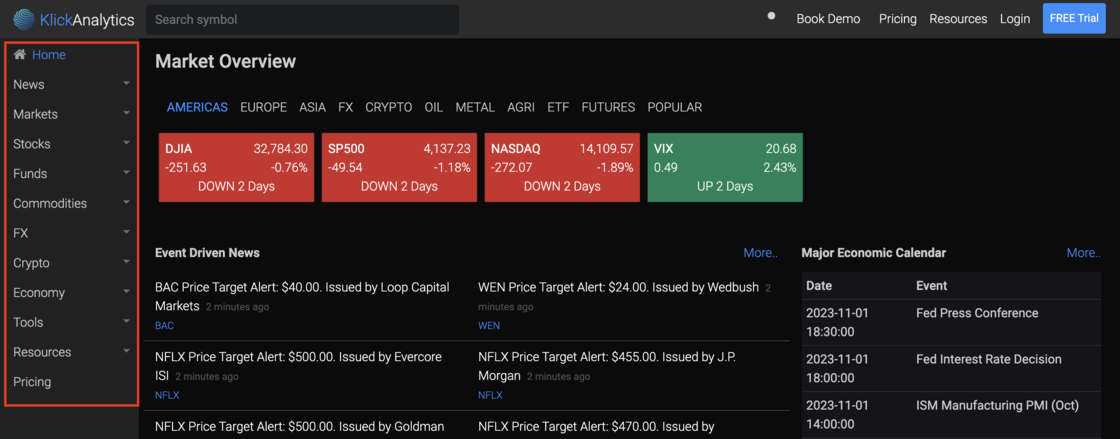This screenshot has height=439, width=1120.
Task: Click the FREE Trial button
Action: [x=1074, y=19]
